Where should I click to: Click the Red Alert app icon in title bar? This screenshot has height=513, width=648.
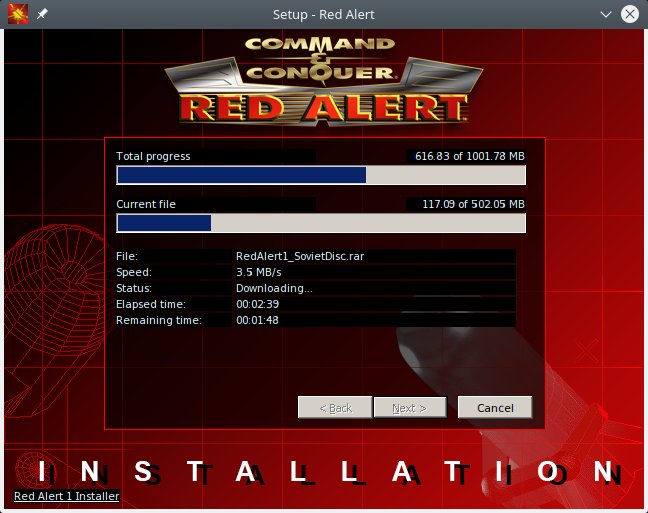[x=18, y=14]
